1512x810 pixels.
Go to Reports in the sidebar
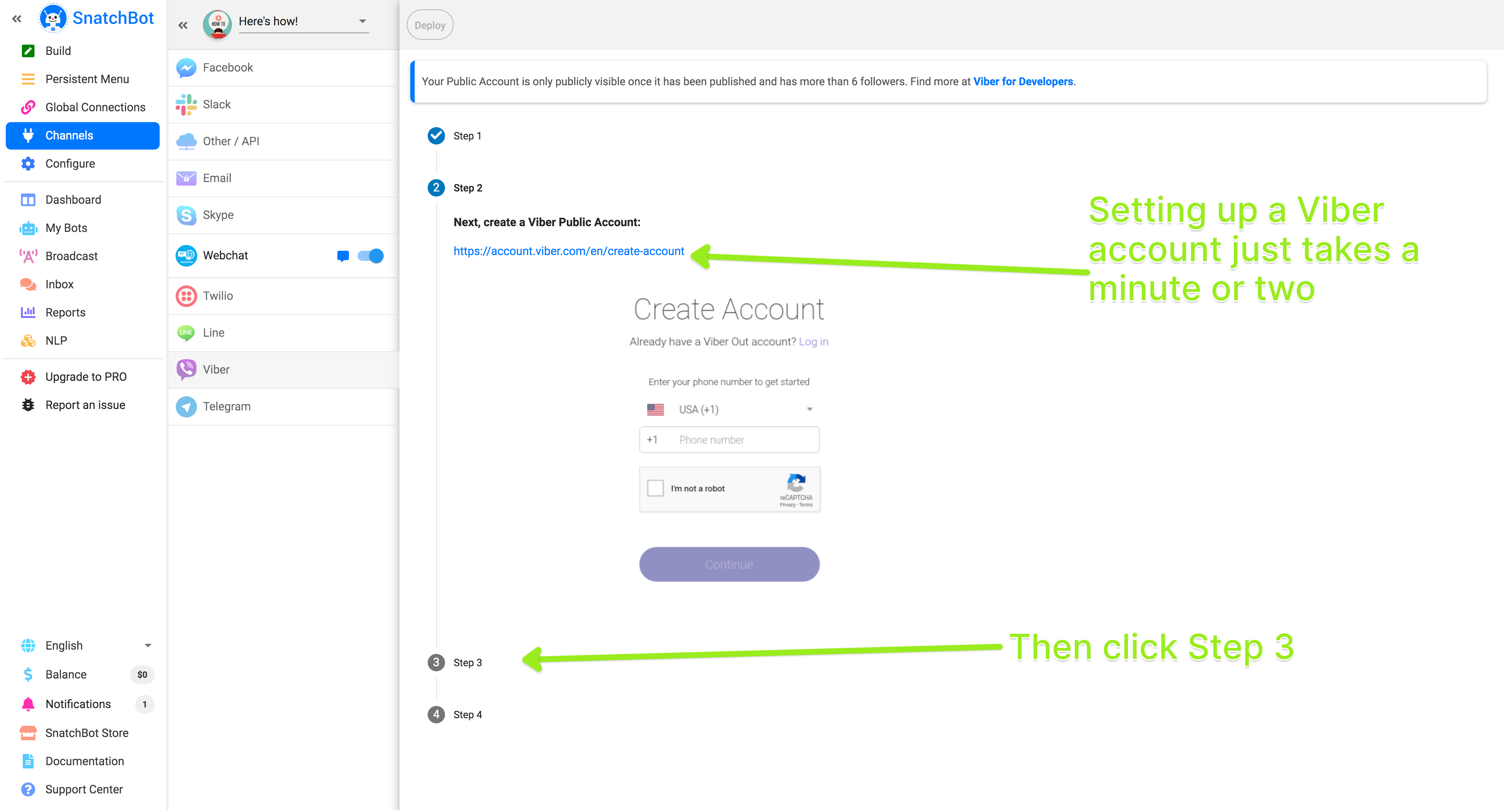tap(65, 312)
